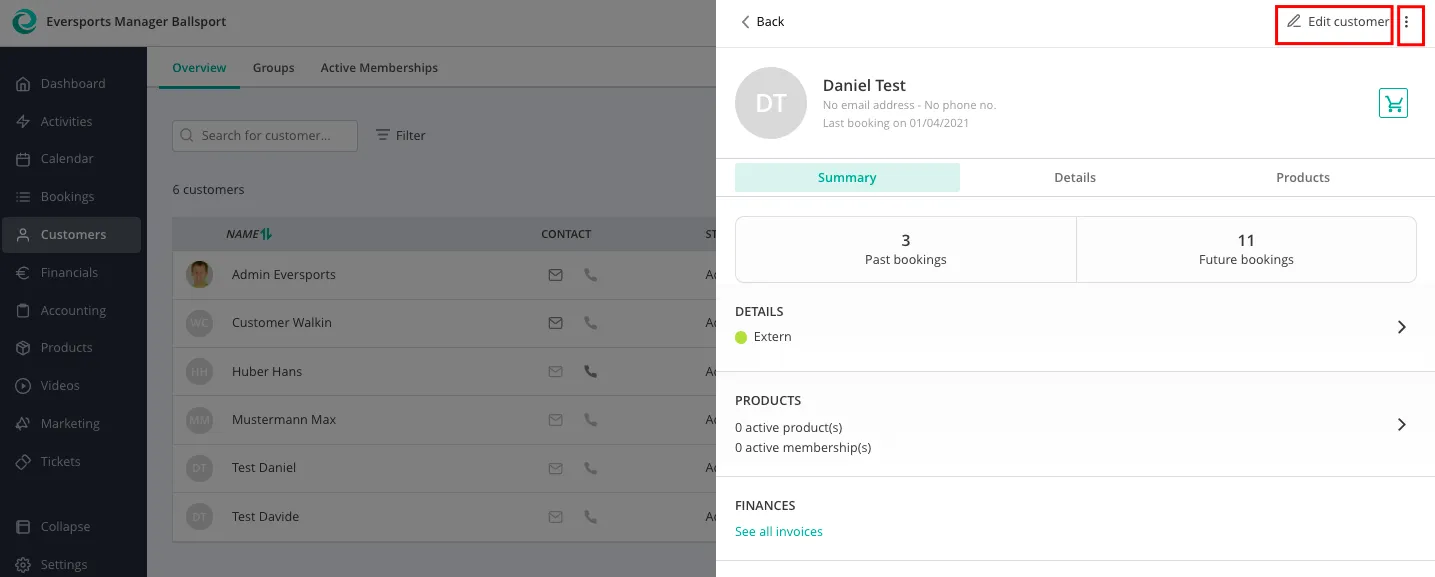The image size is (1435, 577).
Task: Collapse the sidebar navigation
Action: click(x=65, y=527)
